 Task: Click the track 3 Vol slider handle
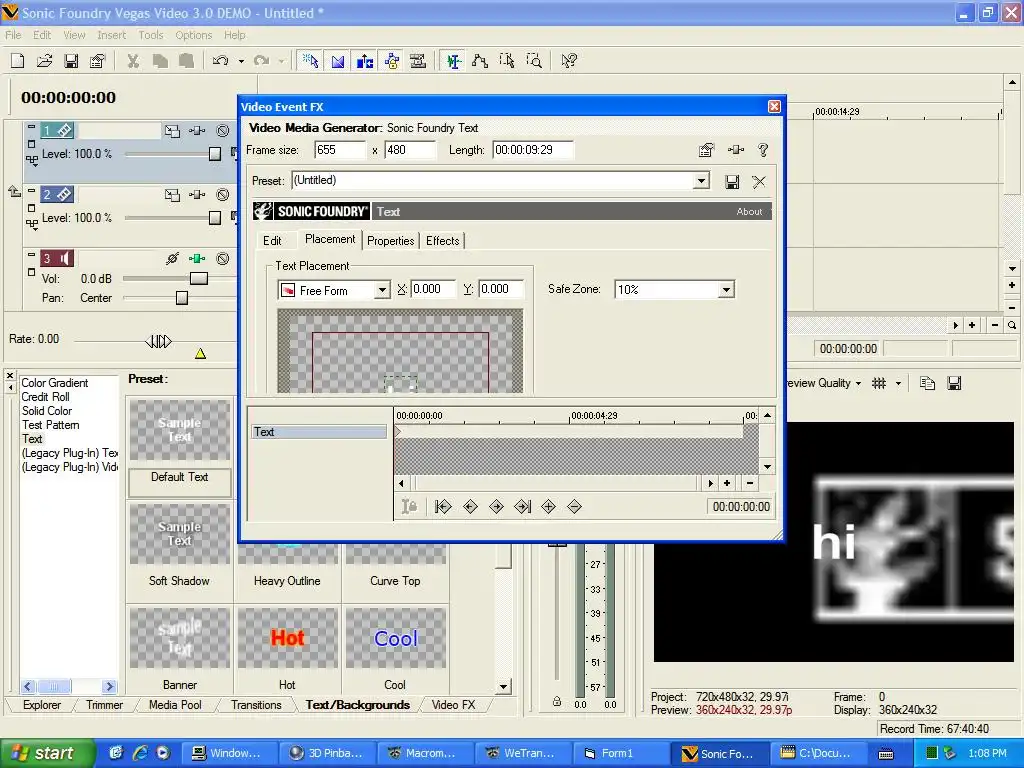(x=199, y=278)
